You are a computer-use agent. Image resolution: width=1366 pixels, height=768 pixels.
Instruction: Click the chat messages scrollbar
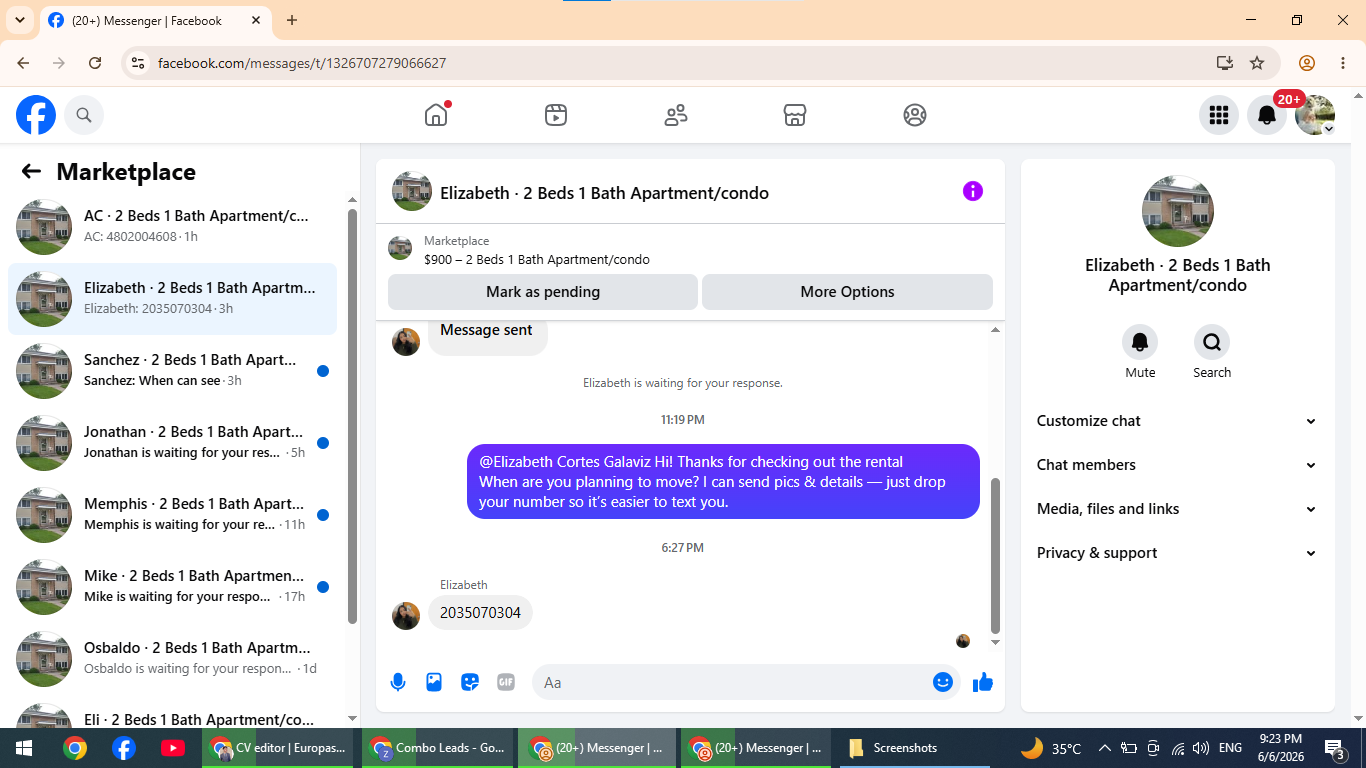[995, 555]
